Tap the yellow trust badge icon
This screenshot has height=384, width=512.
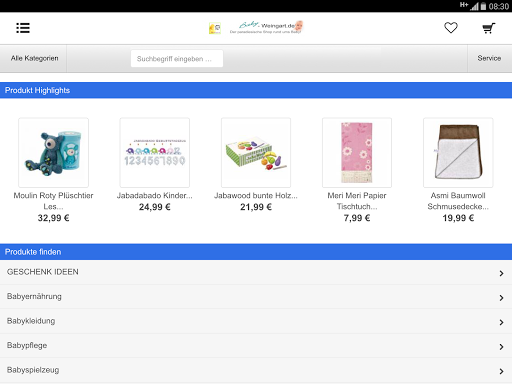pyautogui.click(x=215, y=28)
